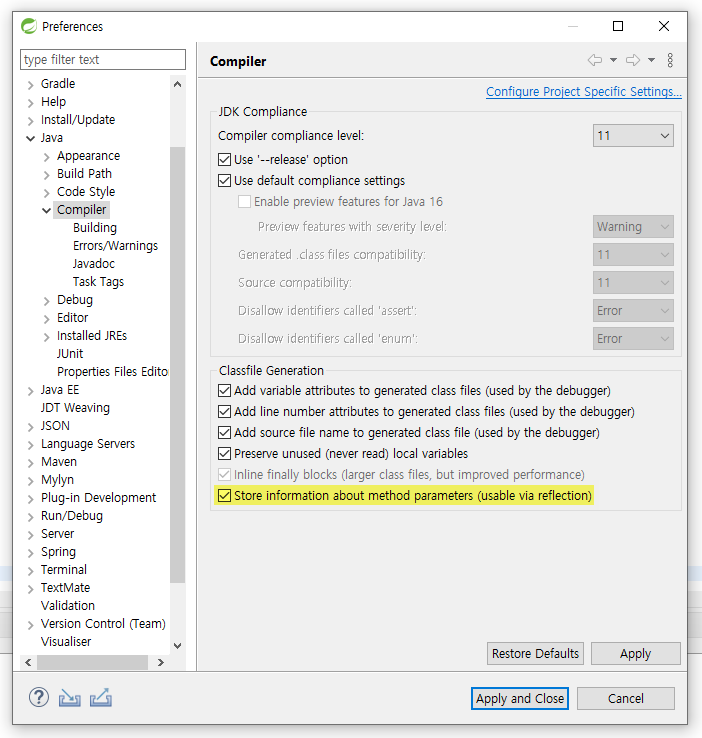Open forward history dropdown arrow
Viewport: 702px width, 738px height.
[651, 60]
